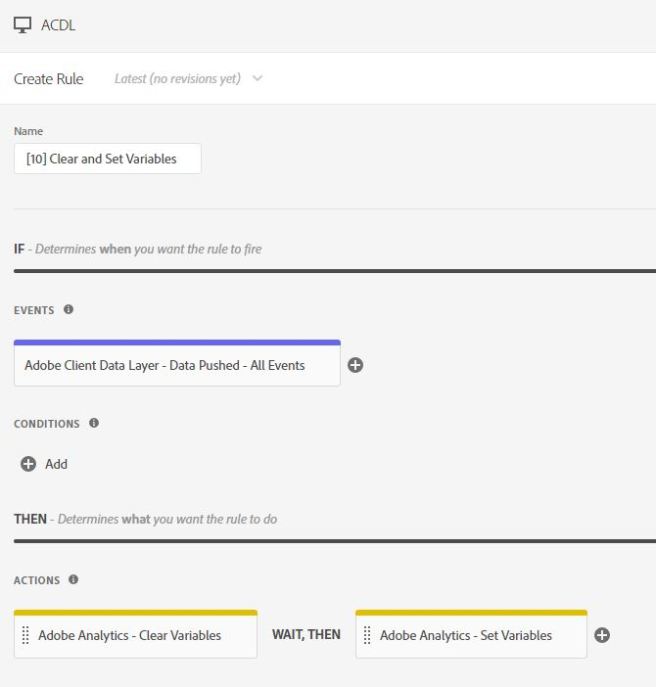Open the Latest (no revisions yet) dropdown

pos(178,79)
